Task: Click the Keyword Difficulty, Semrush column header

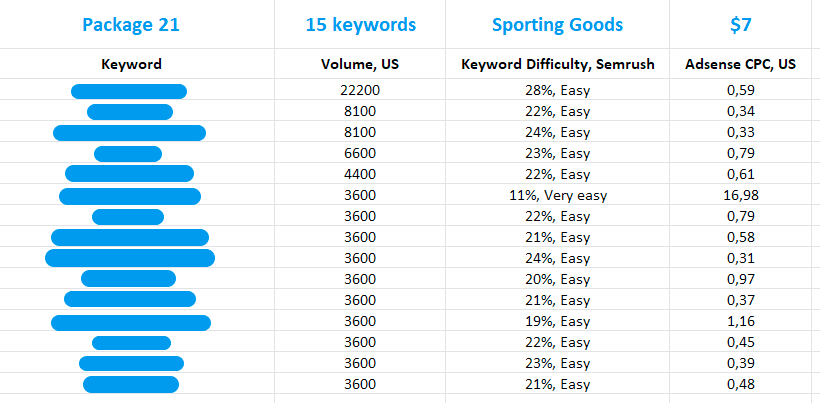Action: 558,65
